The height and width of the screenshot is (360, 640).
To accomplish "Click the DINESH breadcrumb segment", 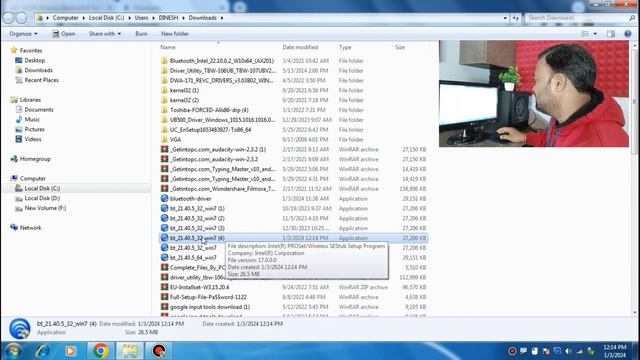I will [x=168, y=18].
